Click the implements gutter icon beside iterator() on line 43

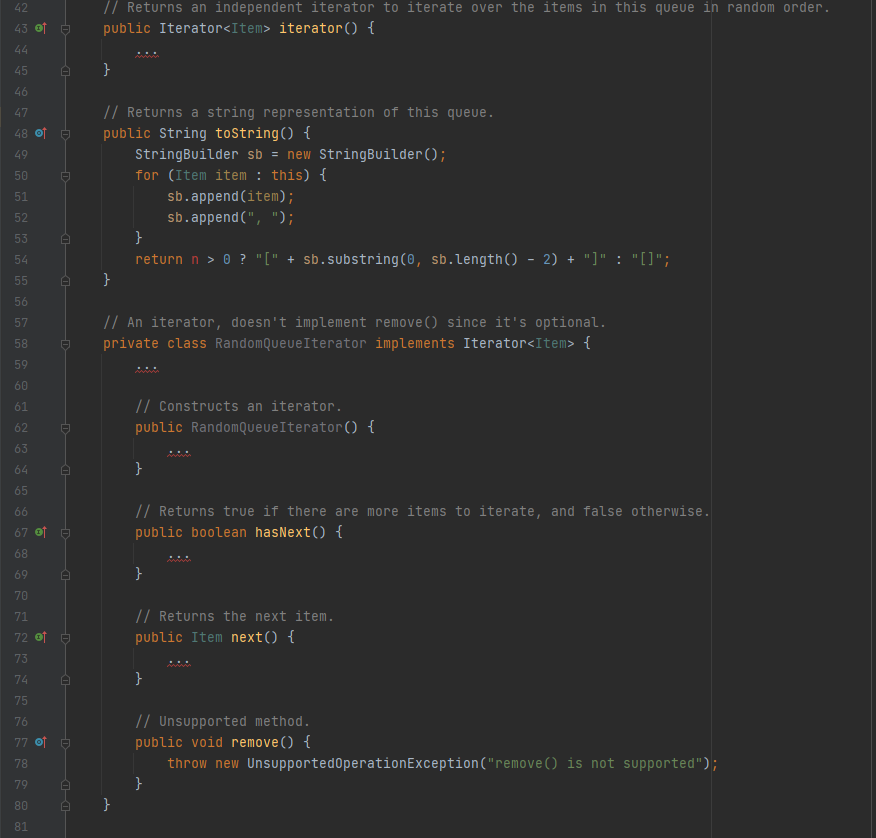tap(41, 28)
